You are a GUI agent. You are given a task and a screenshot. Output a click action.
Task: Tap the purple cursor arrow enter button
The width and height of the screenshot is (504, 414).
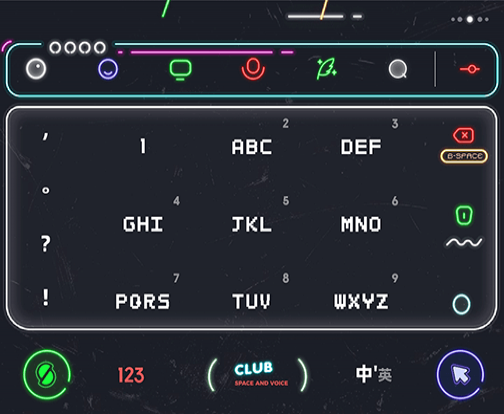click(x=460, y=374)
